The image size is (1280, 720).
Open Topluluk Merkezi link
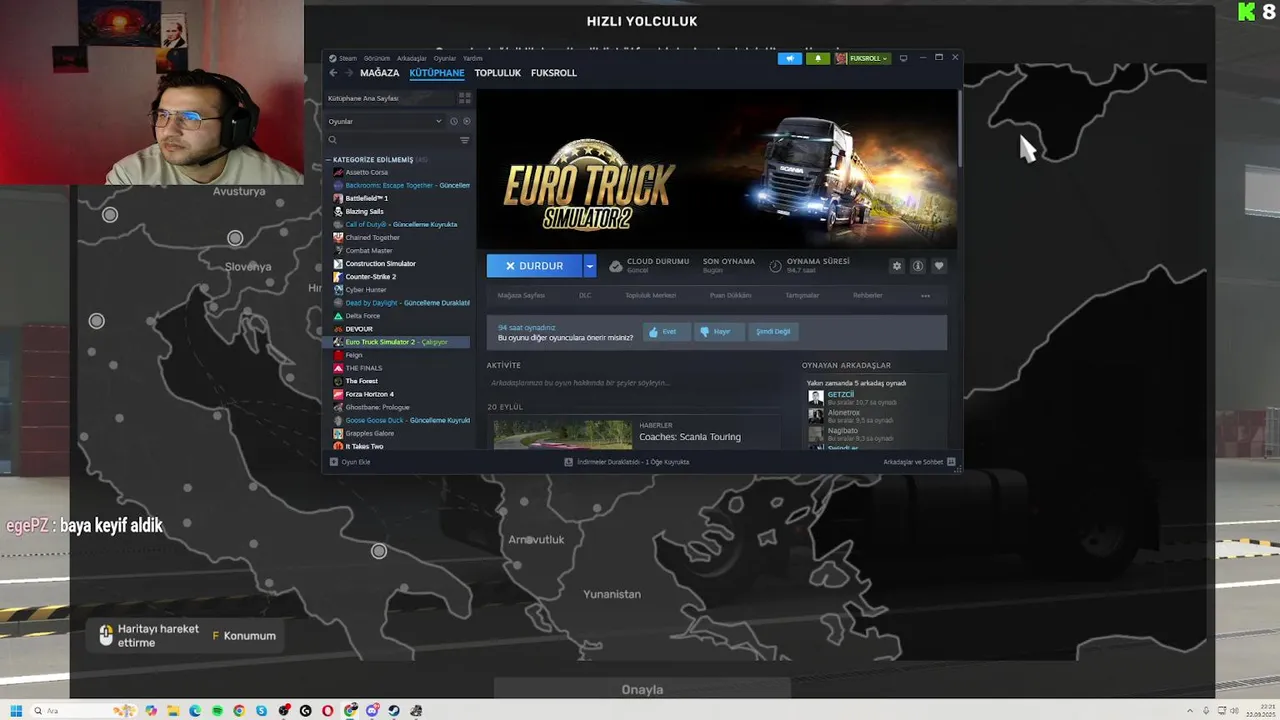coord(650,295)
